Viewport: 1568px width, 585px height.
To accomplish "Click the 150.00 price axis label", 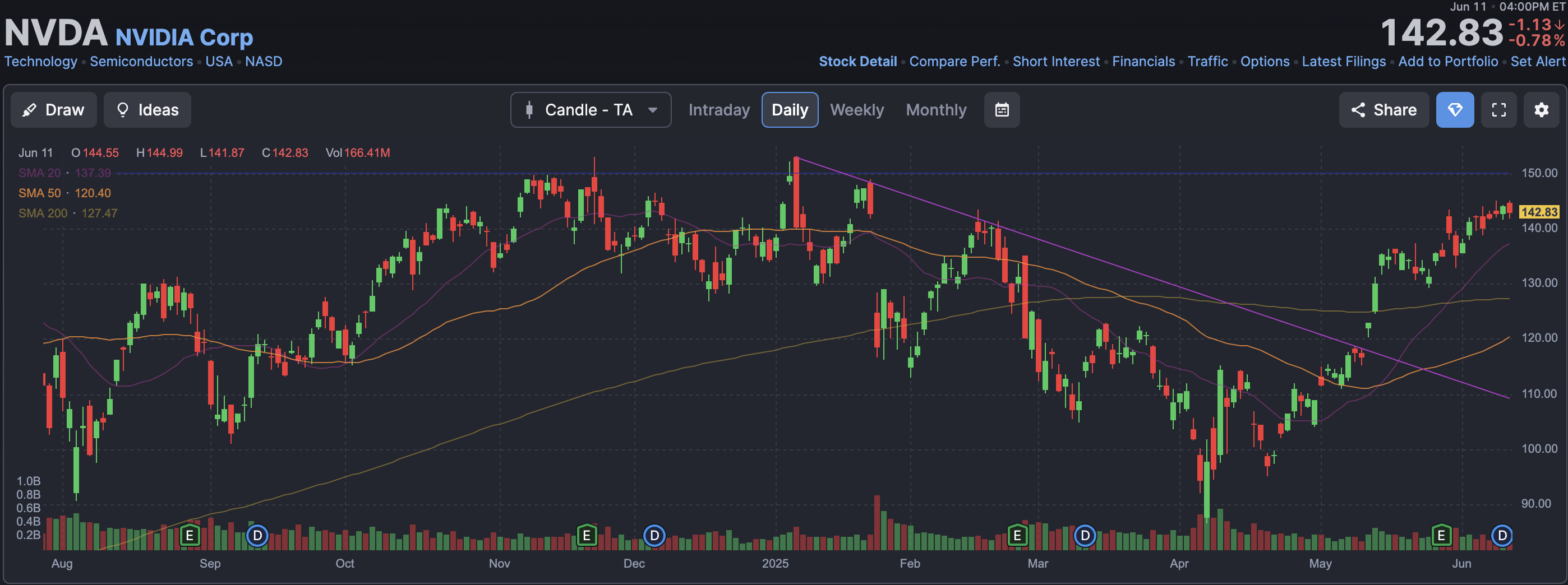I will 1539,173.
